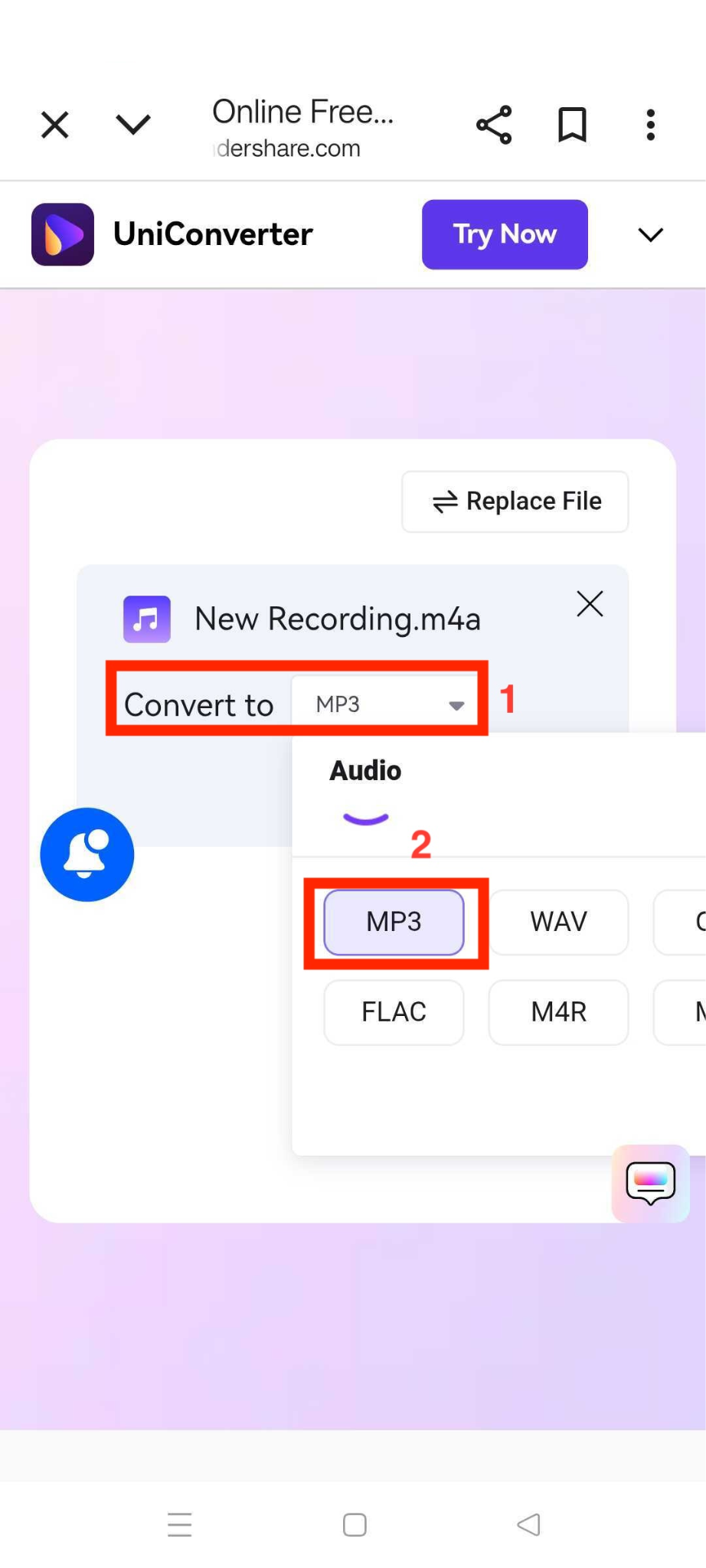Tap the Android home square icon
This screenshot has height=1568, width=706.
pyautogui.click(x=355, y=1524)
